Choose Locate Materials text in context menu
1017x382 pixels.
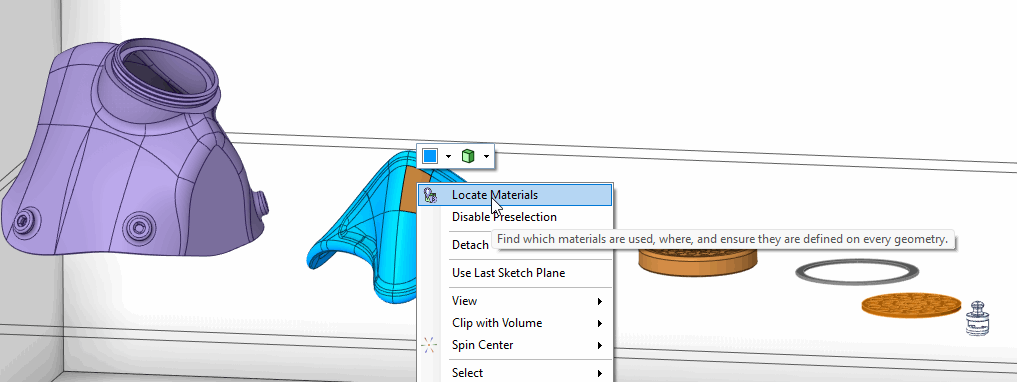(495, 195)
